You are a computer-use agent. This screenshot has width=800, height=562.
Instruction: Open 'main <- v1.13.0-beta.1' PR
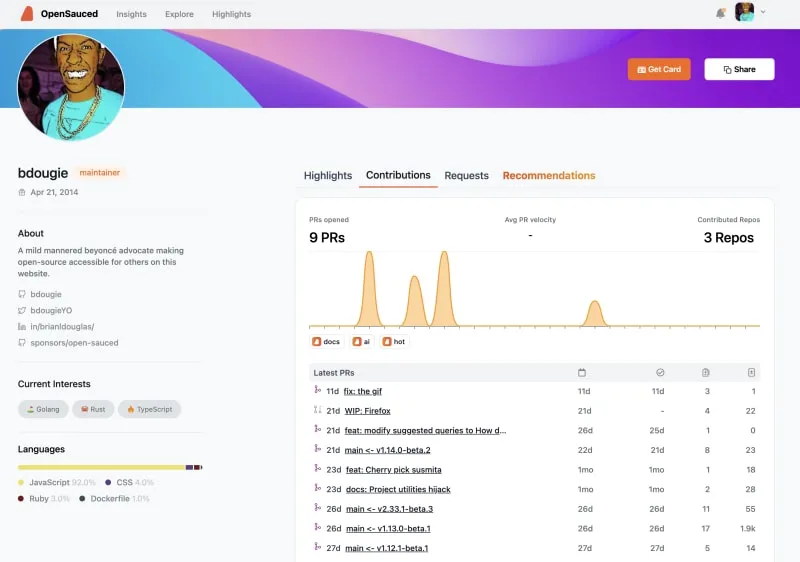click(x=388, y=529)
